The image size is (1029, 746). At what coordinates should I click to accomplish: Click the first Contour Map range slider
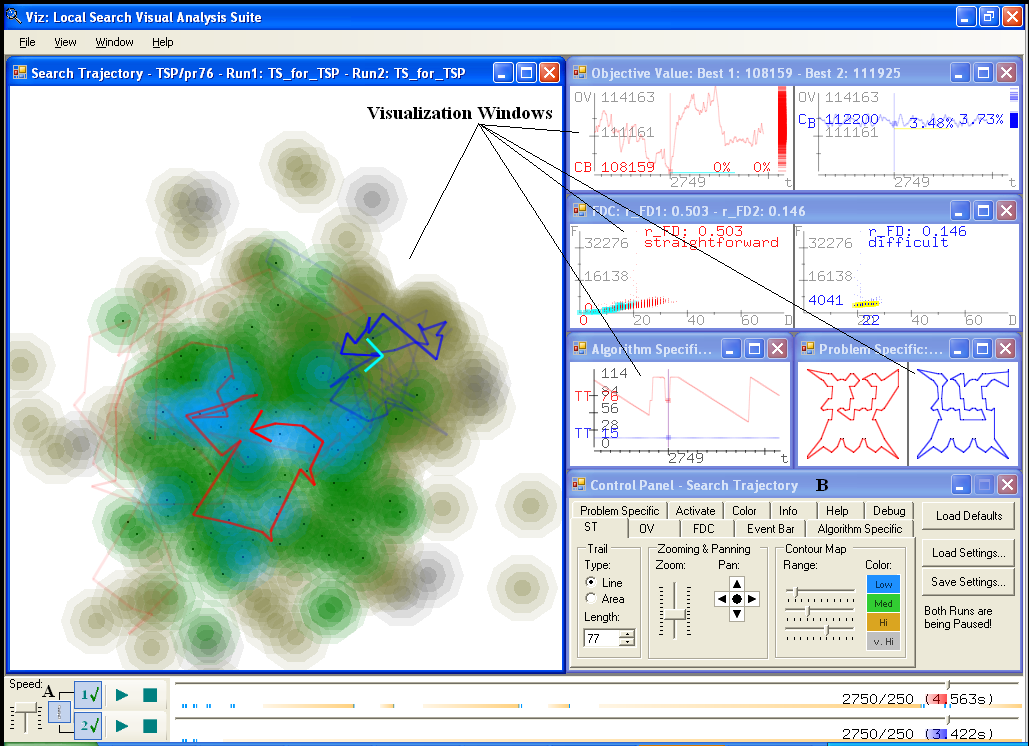[x=820, y=592]
